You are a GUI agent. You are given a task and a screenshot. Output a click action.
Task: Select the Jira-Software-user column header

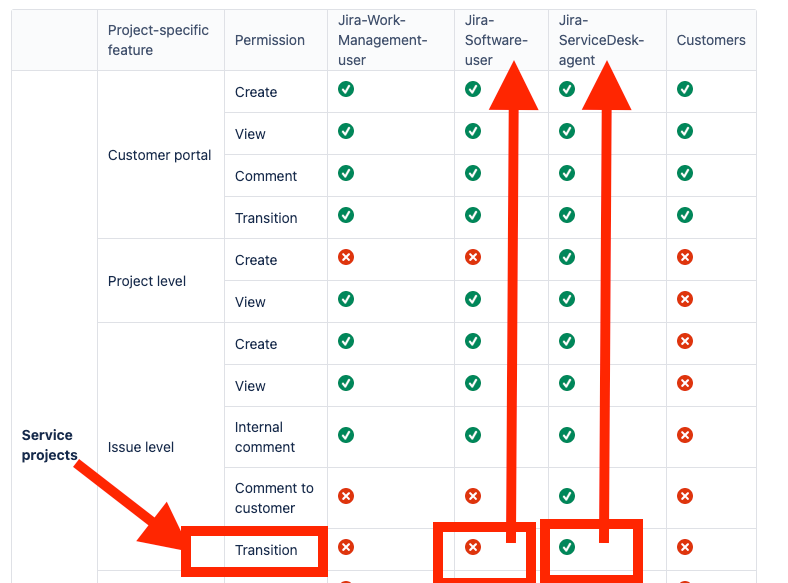(496, 40)
